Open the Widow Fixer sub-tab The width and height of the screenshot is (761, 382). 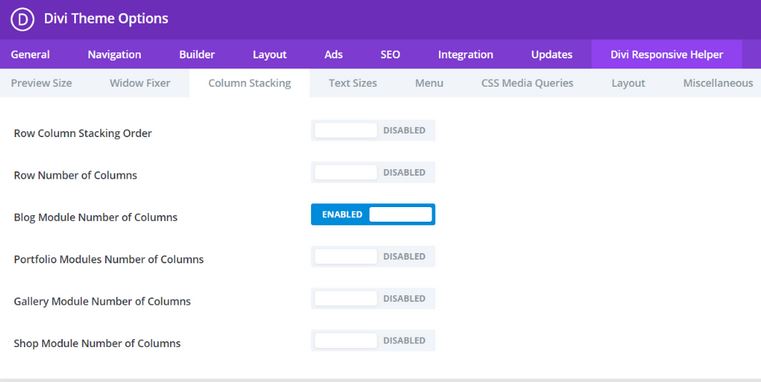(x=140, y=83)
